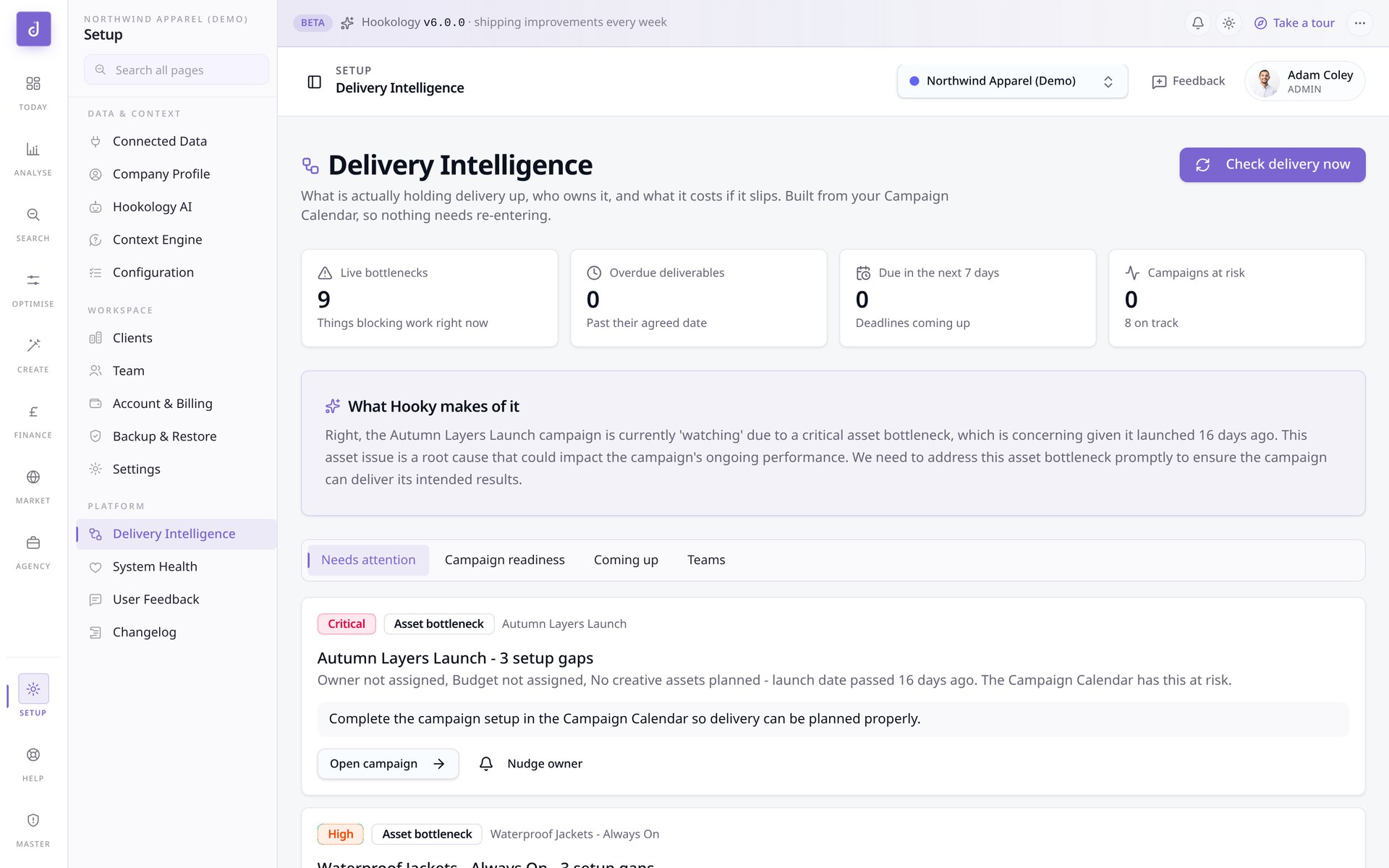
Task: Toggle light/dark theme sun icon
Action: pos(1228,23)
